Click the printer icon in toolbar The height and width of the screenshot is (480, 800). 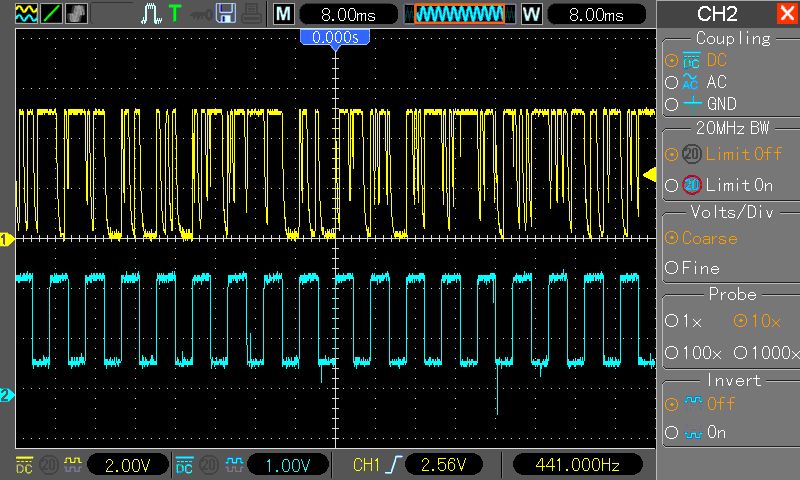pos(252,14)
